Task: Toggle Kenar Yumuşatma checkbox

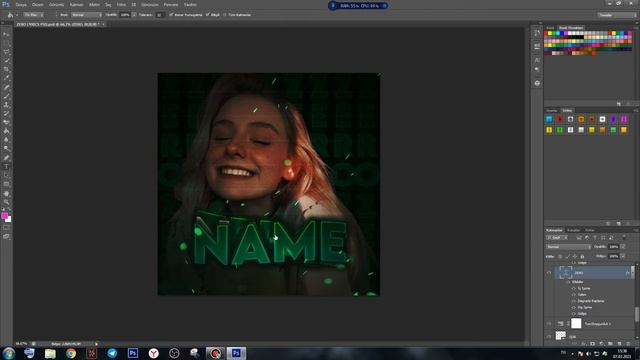Action: pos(171,15)
